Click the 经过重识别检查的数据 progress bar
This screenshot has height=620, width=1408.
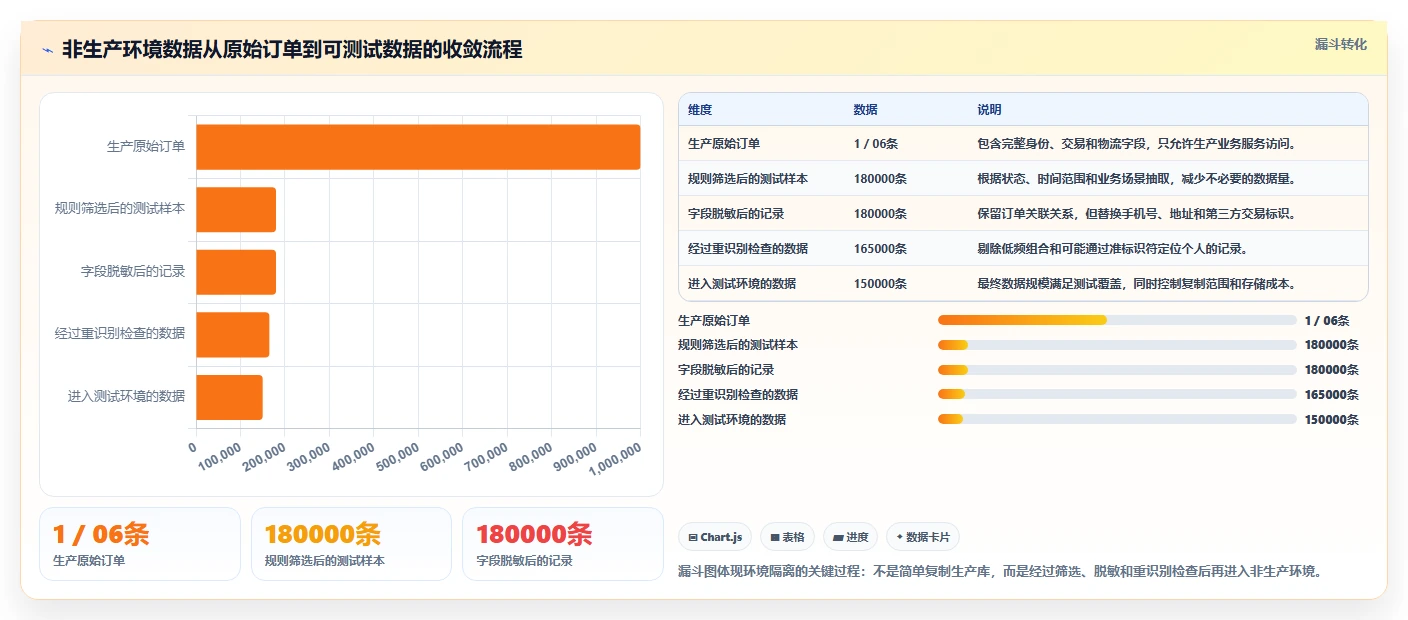[1117, 395]
